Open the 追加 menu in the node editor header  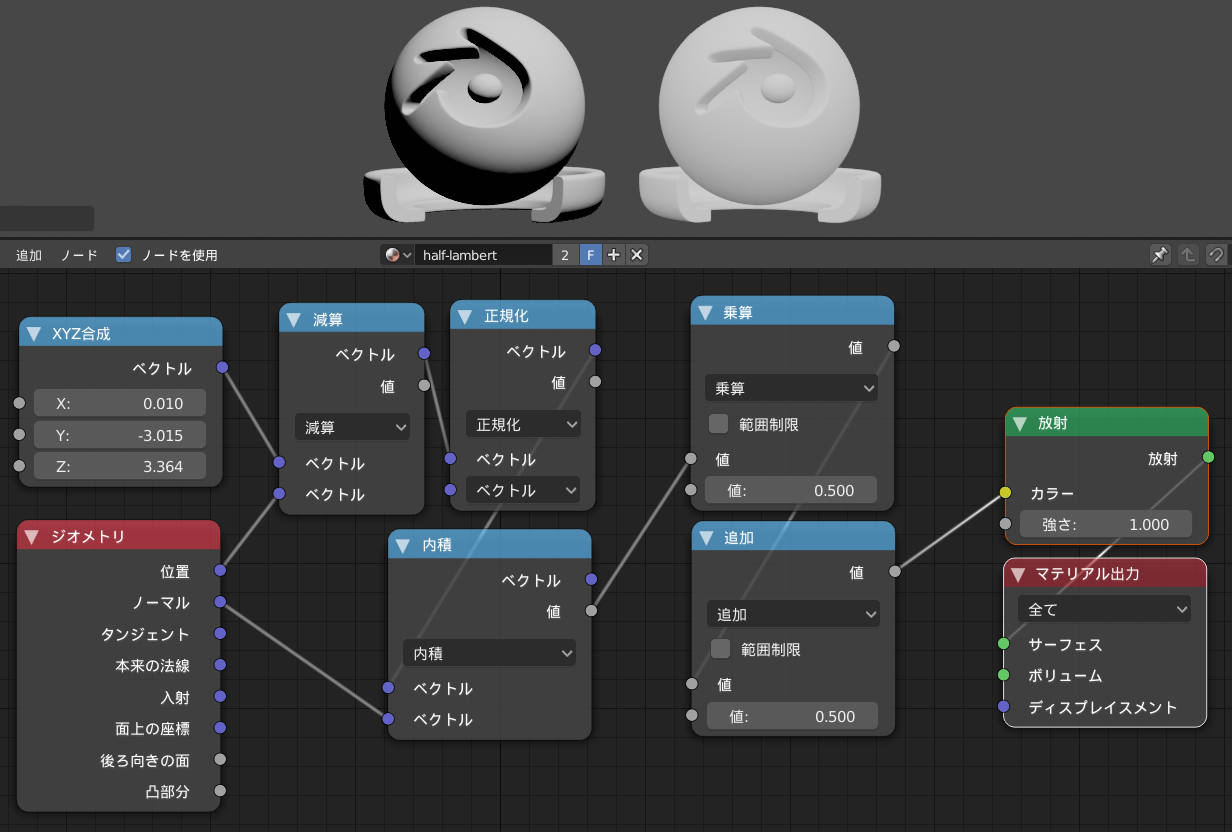[x=29, y=255]
